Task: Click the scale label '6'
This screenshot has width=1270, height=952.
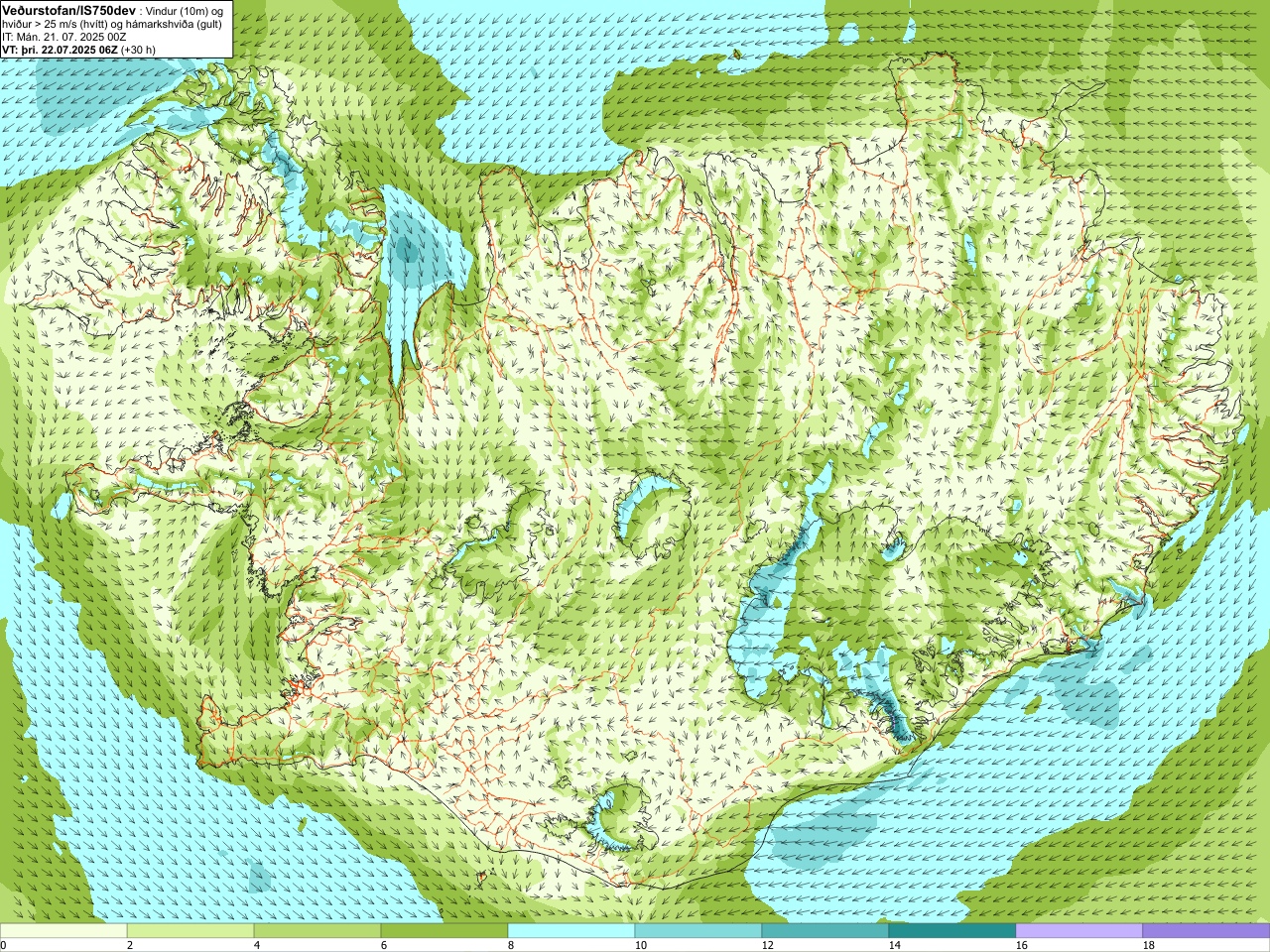Action: tap(384, 945)
